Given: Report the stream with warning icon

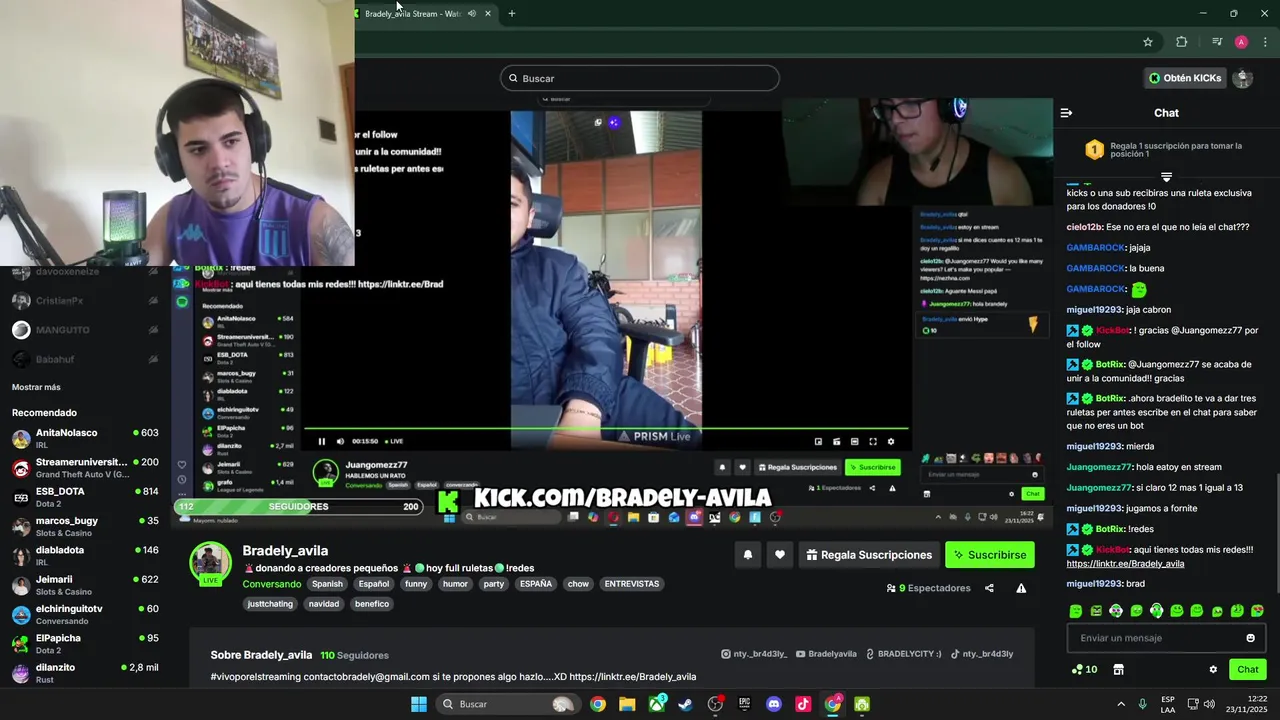Looking at the screenshot, I should (x=1021, y=588).
